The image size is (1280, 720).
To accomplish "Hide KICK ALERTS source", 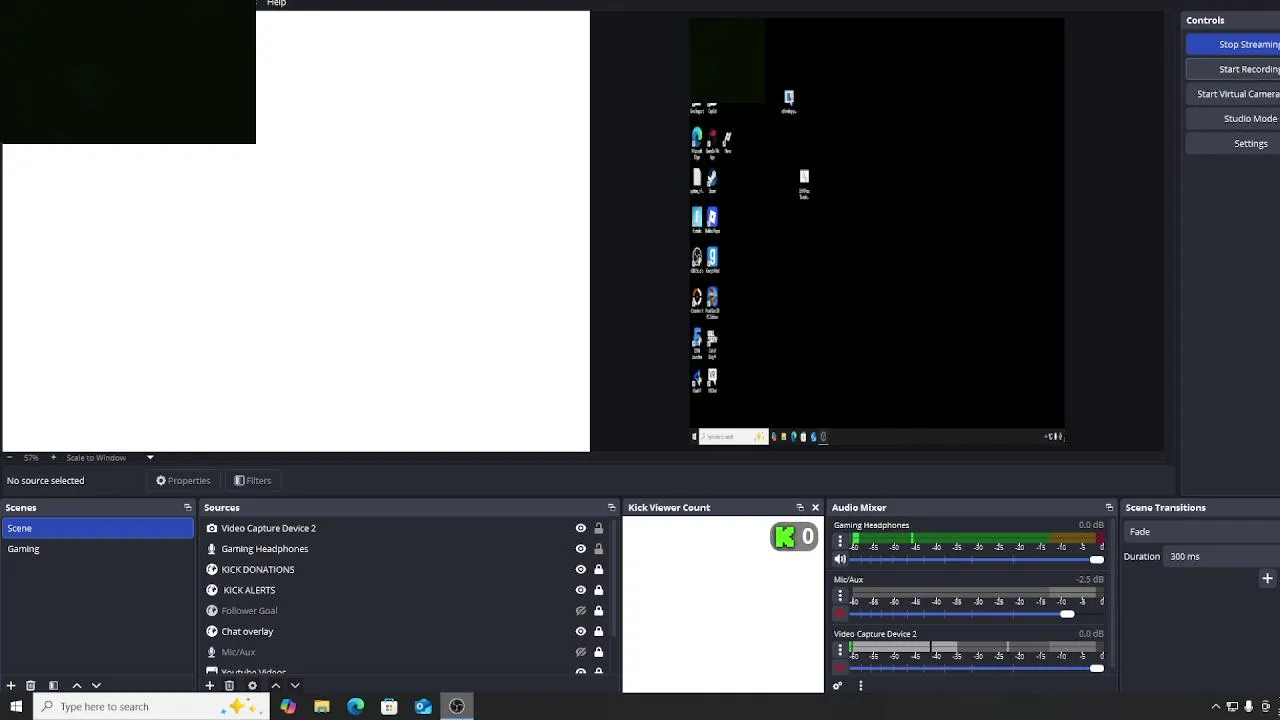I will 580,590.
